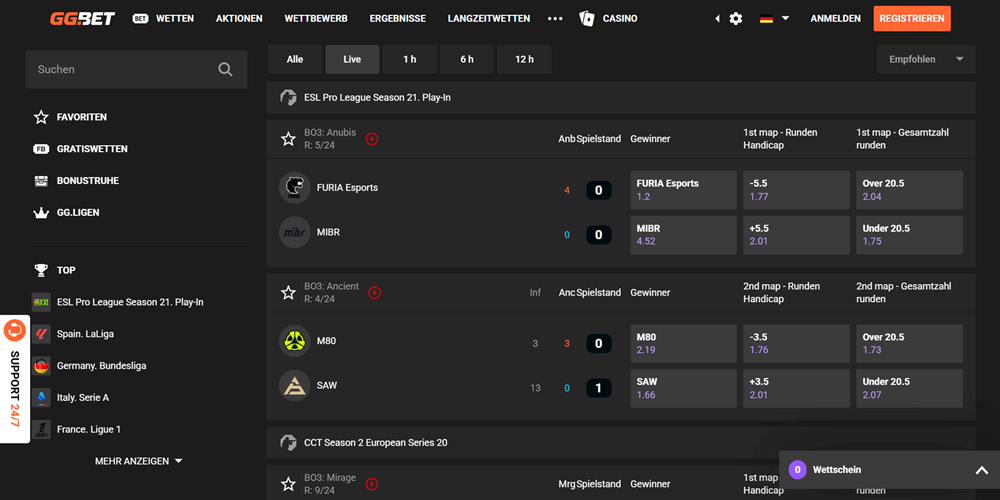1000x500 pixels.
Task: Open the Empfohlen sorting dropdown
Action: click(926, 59)
